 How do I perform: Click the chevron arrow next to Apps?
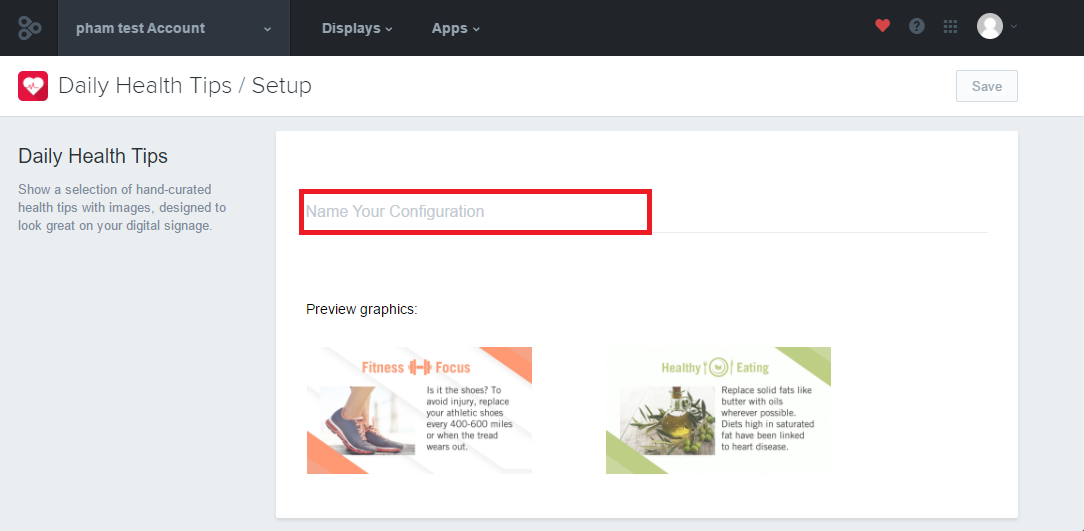click(476, 30)
